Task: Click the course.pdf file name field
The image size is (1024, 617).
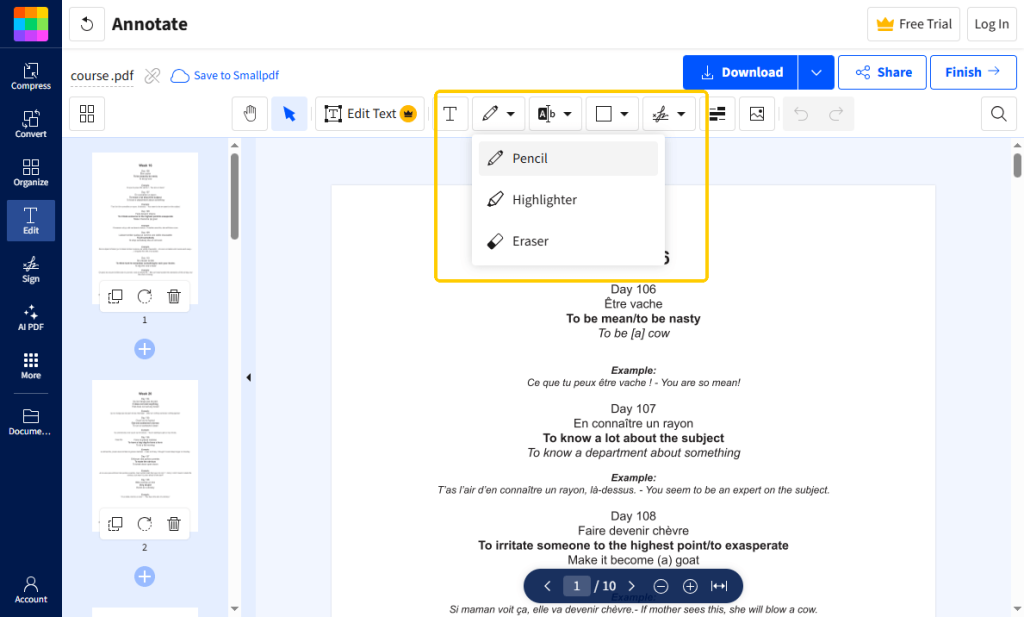Action: pyautogui.click(x=102, y=76)
